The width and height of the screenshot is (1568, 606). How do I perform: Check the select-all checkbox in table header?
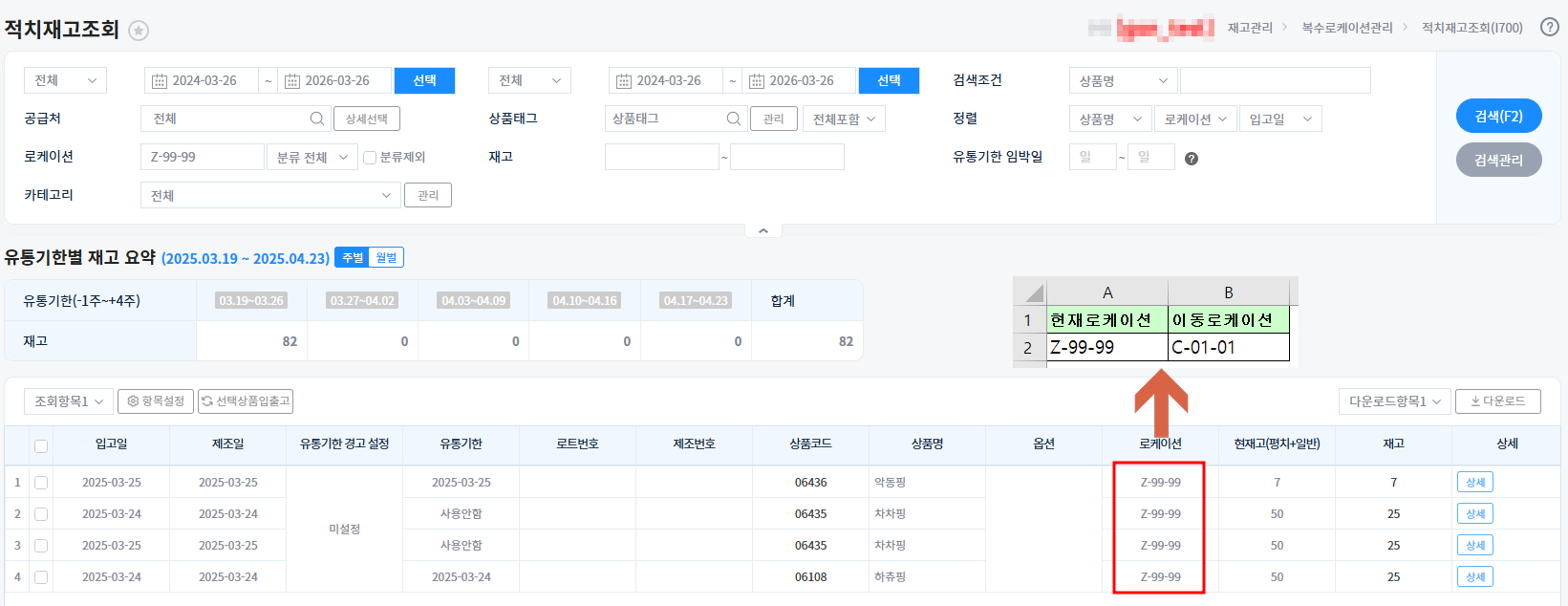click(x=41, y=445)
